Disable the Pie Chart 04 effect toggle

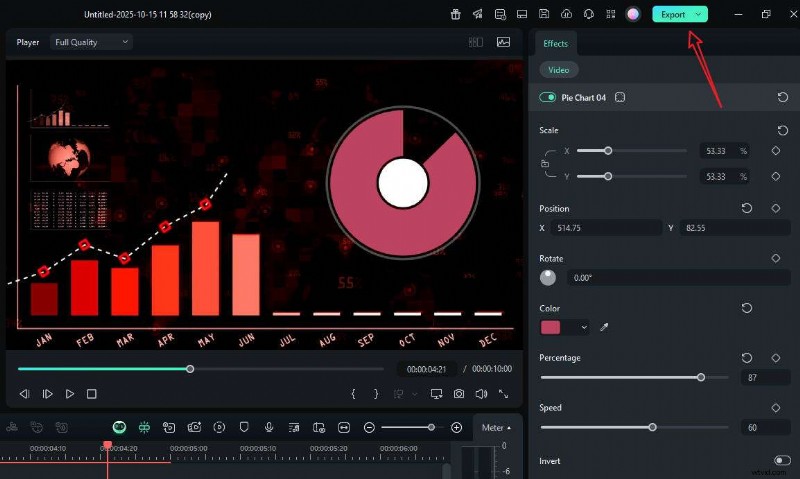coord(547,97)
